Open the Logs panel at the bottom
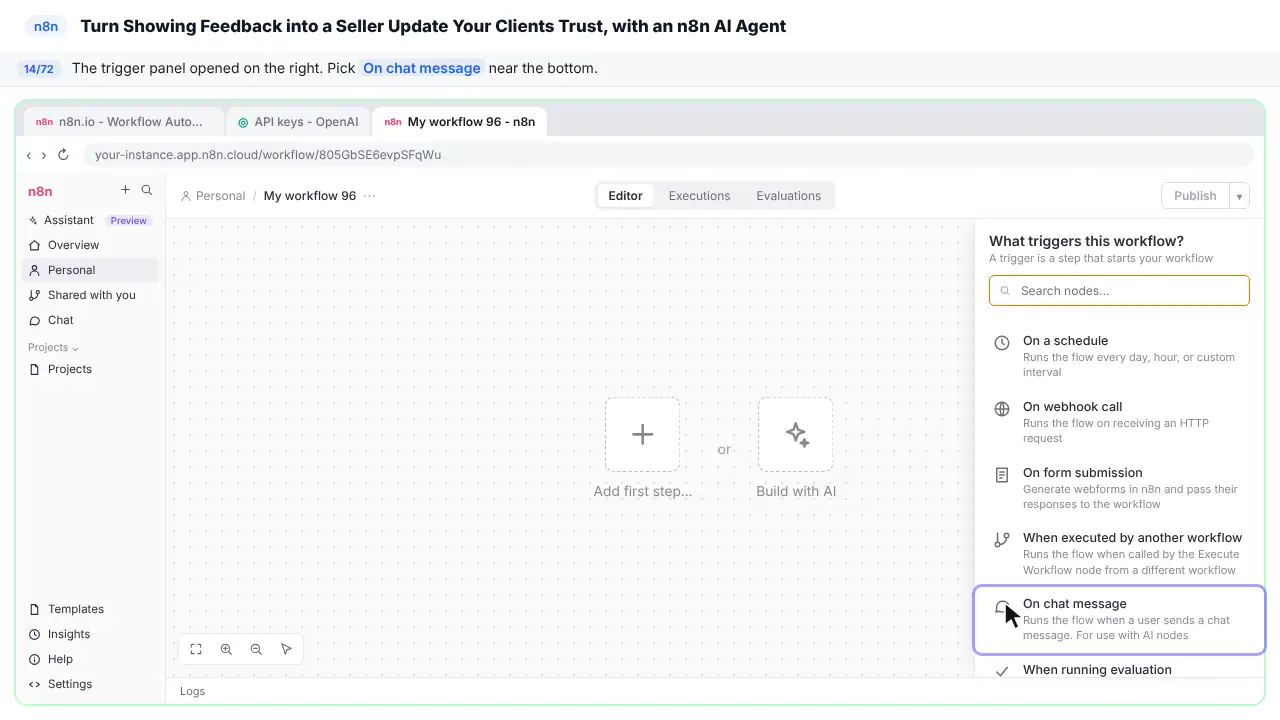 click(x=193, y=691)
